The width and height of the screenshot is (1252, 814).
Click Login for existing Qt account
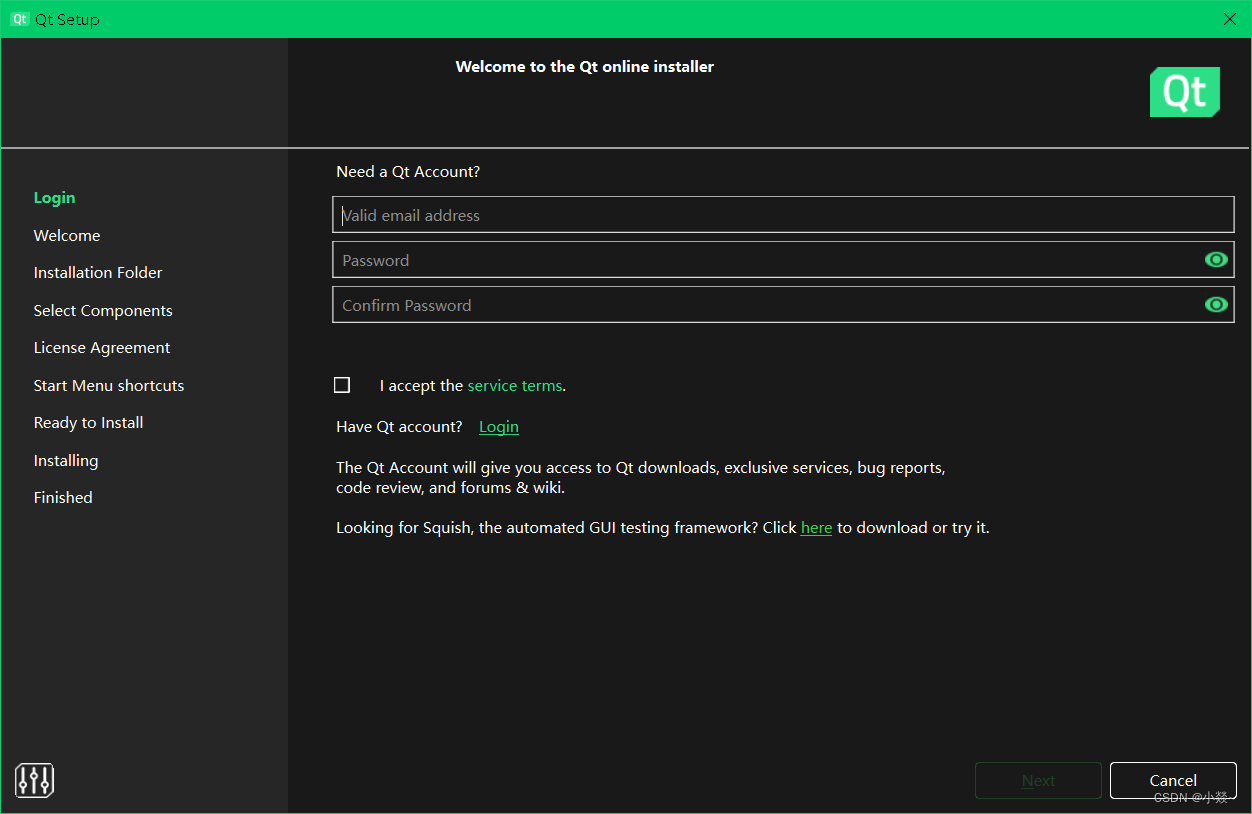coord(498,426)
